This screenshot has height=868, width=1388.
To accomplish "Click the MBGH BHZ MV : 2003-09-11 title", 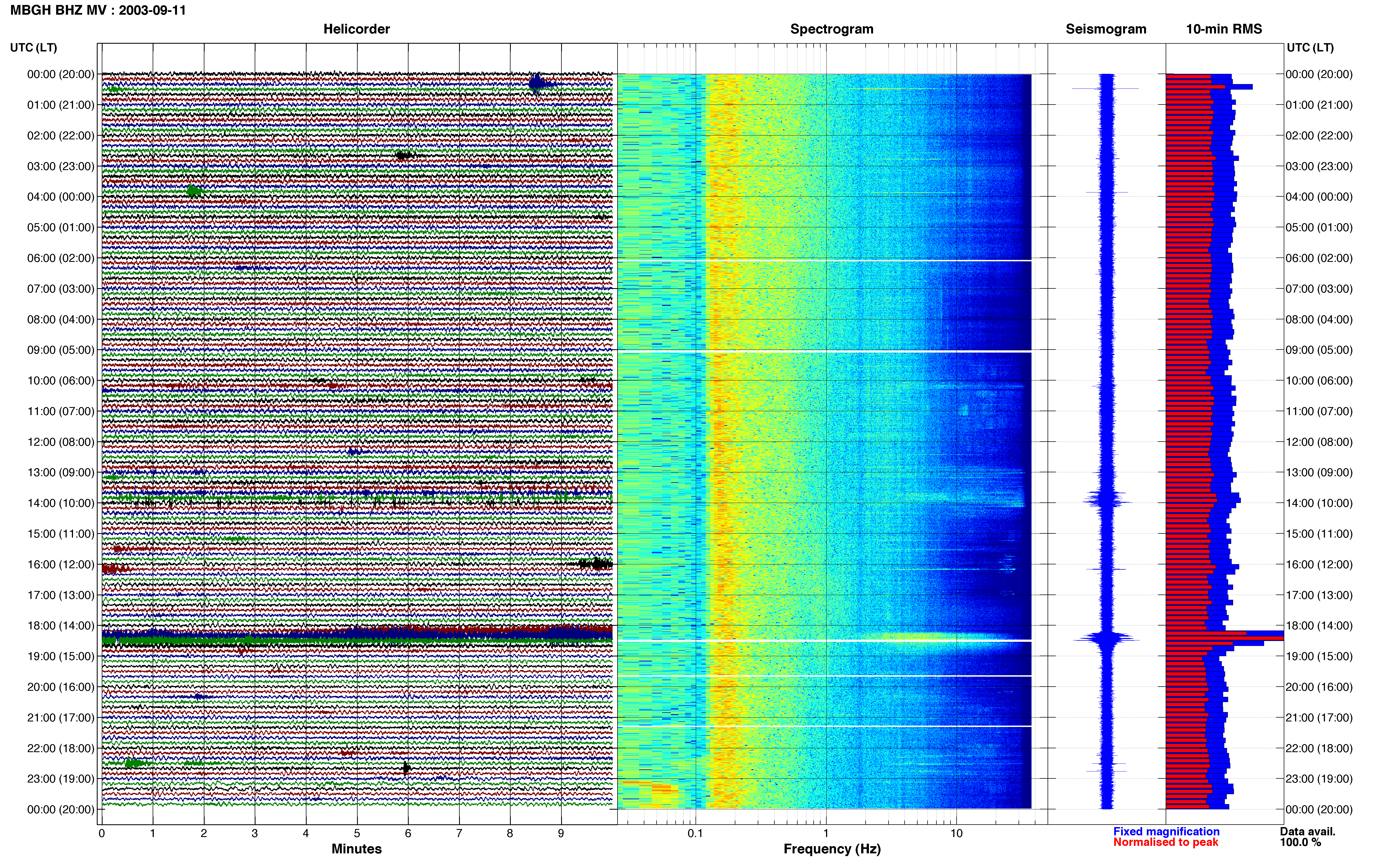I will (98, 10).
